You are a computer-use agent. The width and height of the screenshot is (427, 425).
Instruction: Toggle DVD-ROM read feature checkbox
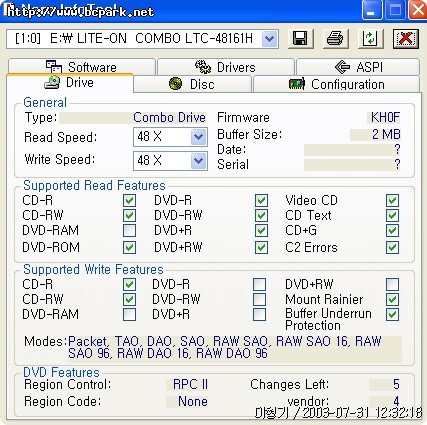129,247
